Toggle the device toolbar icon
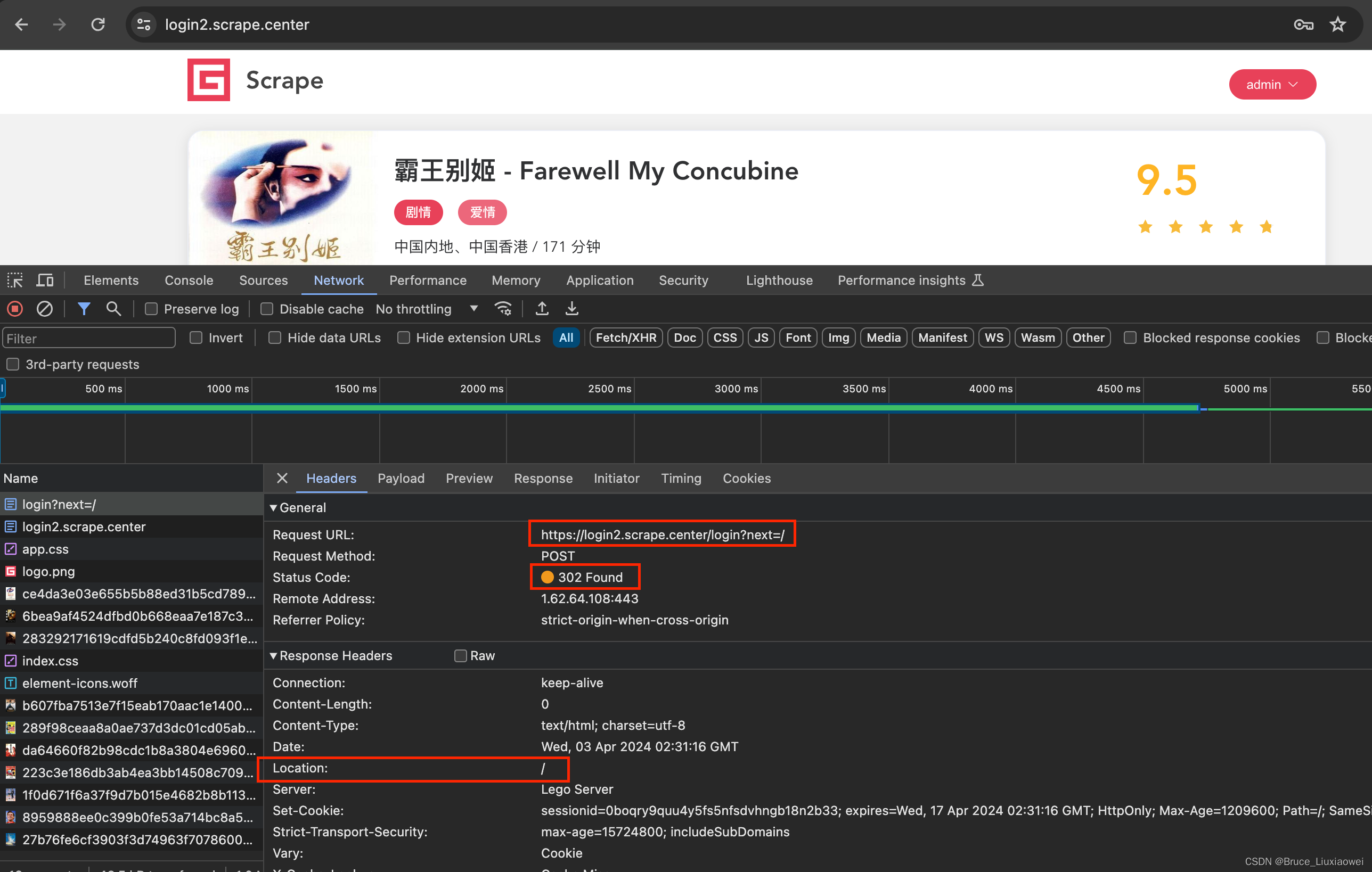The image size is (1372, 872). pyautogui.click(x=44, y=280)
